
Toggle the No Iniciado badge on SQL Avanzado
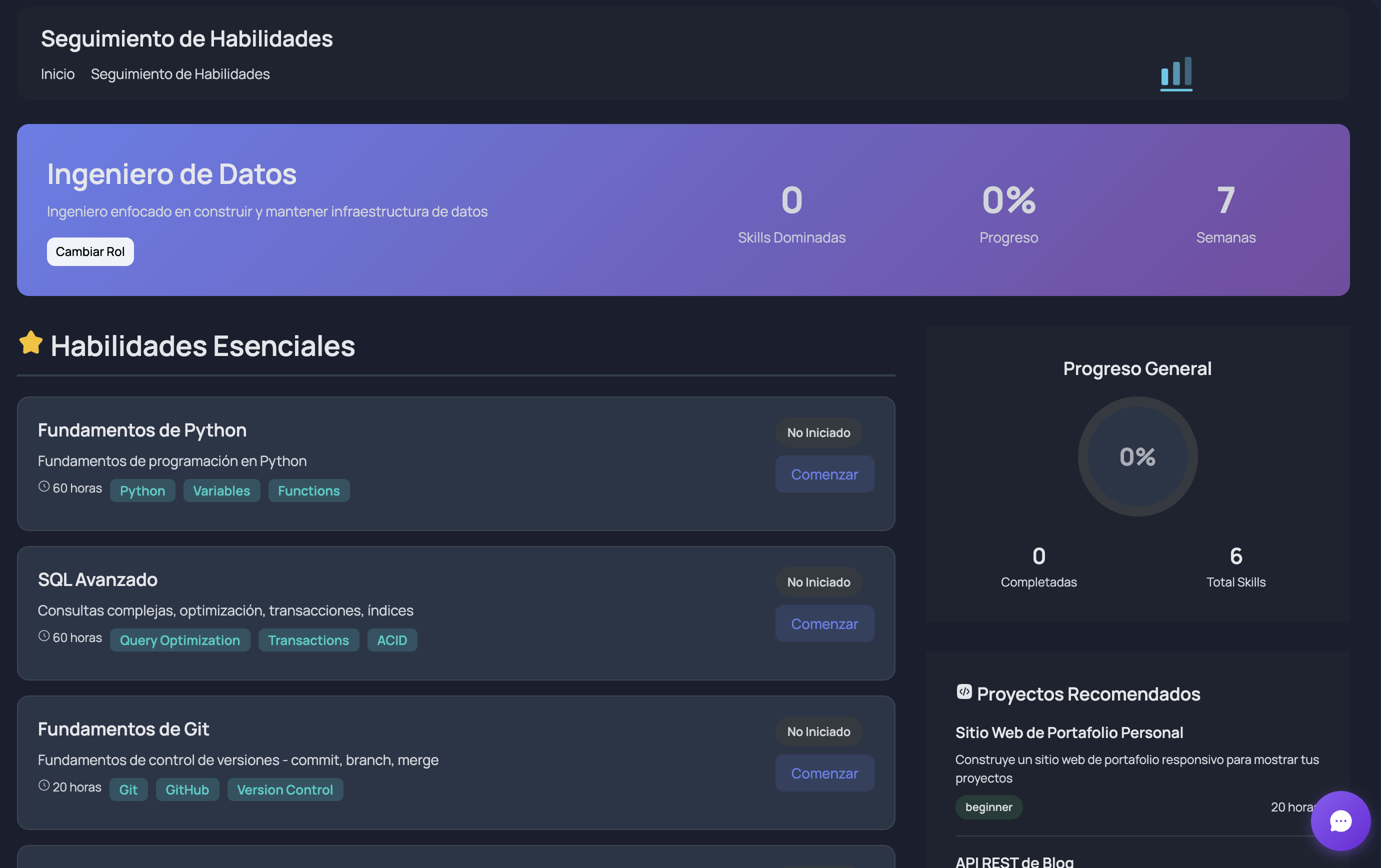(818, 582)
